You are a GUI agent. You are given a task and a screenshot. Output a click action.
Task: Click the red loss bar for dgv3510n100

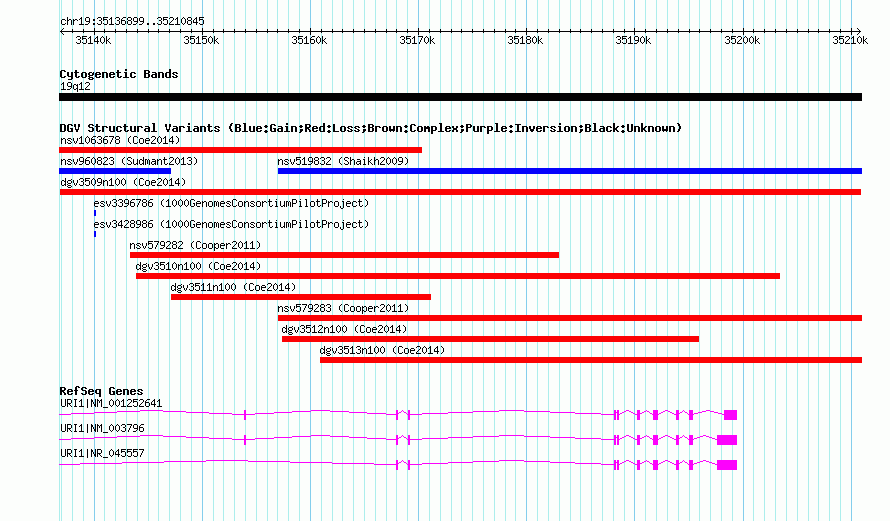pyautogui.click(x=458, y=276)
